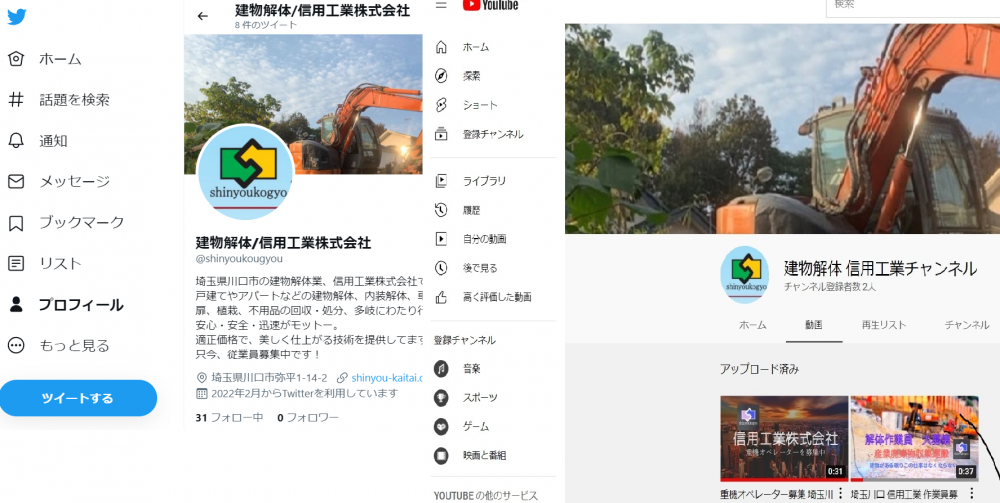Click video title 重機オペレーター募集 埼玉川
Screen dimensions: 1000x503
pyautogui.click(x=777, y=494)
